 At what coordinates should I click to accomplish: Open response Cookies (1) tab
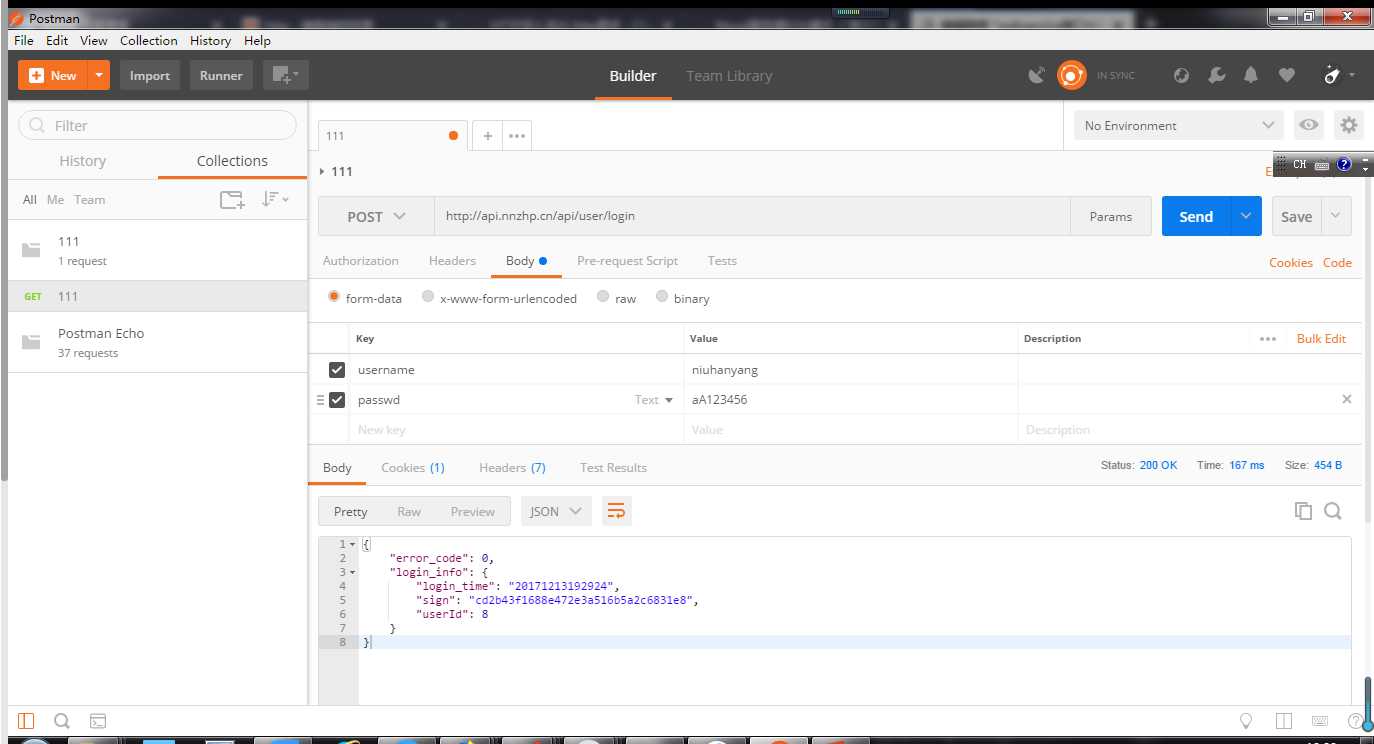pyautogui.click(x=413, y=467)
